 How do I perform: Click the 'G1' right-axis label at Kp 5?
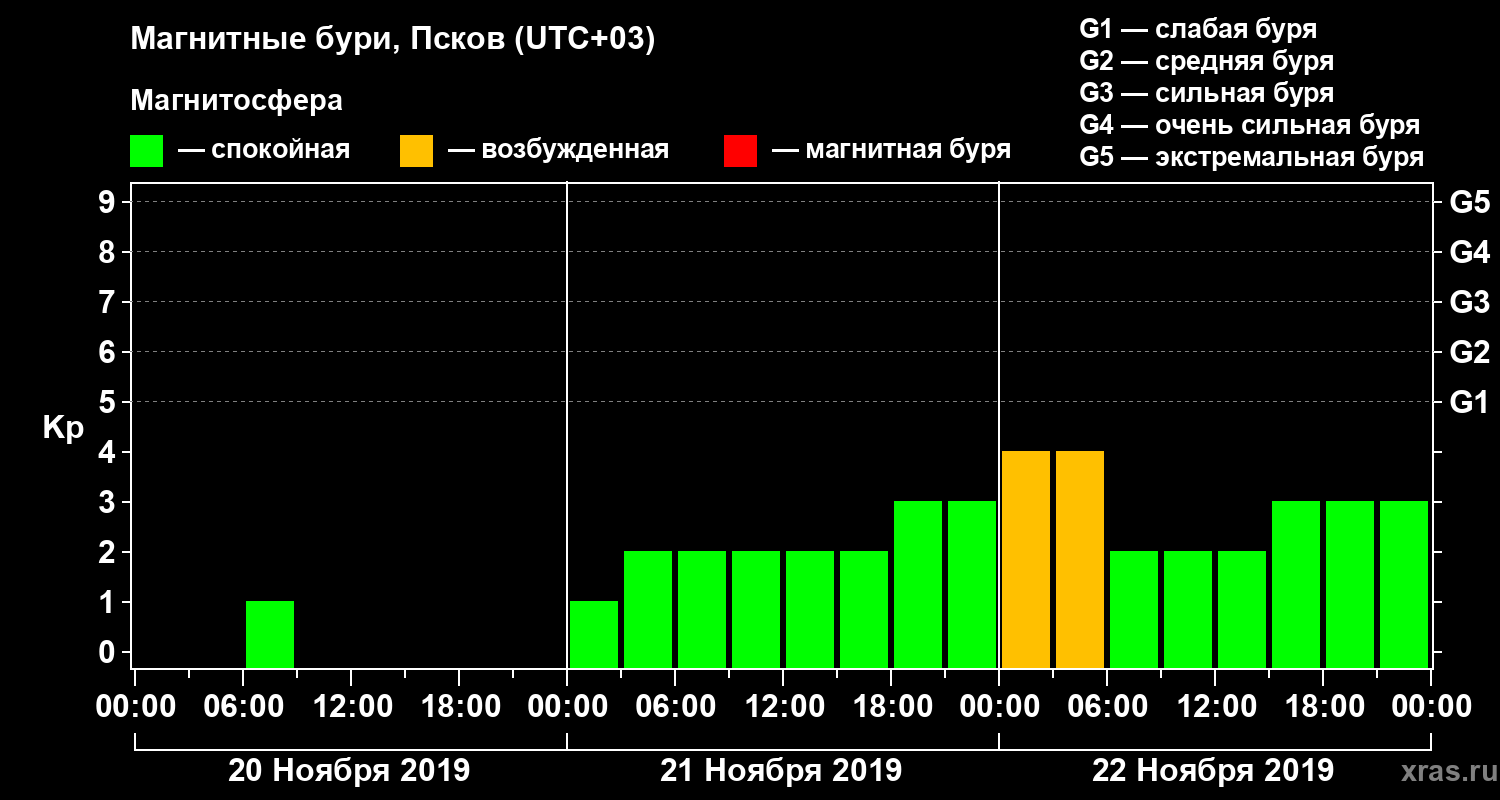click(1469, 403)
